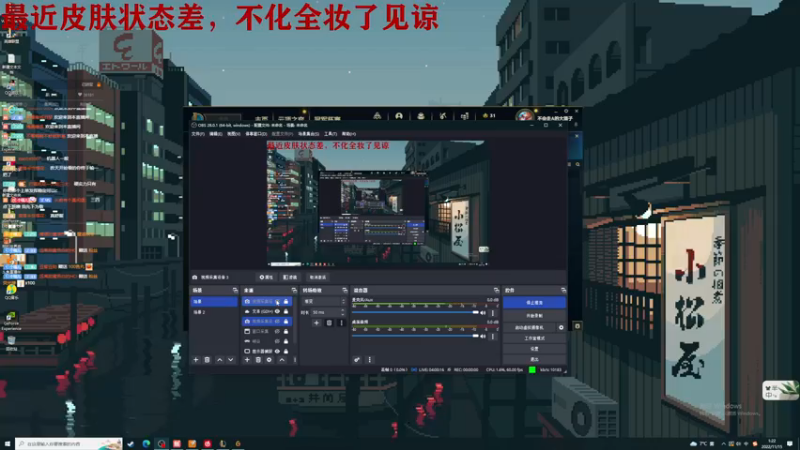This screenshot has height=450, width=800.
Task: Open the 视图(V) menu
Action: coord(234,134)
